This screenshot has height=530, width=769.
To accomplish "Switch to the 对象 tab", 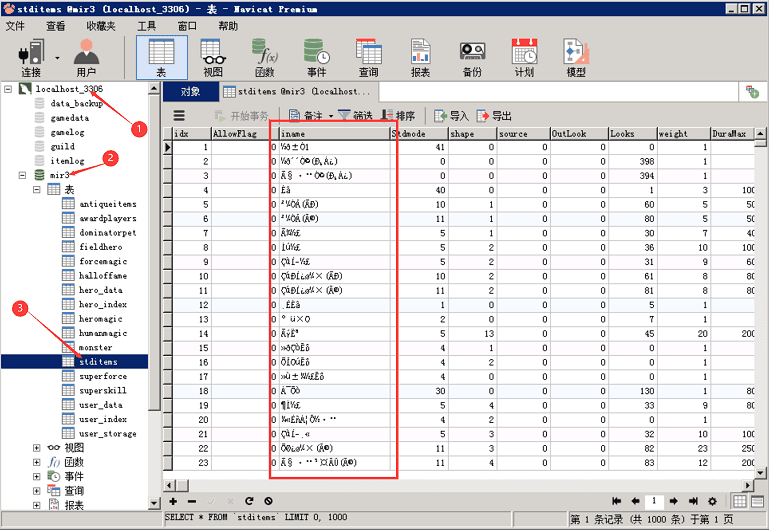I will [190, 91].
